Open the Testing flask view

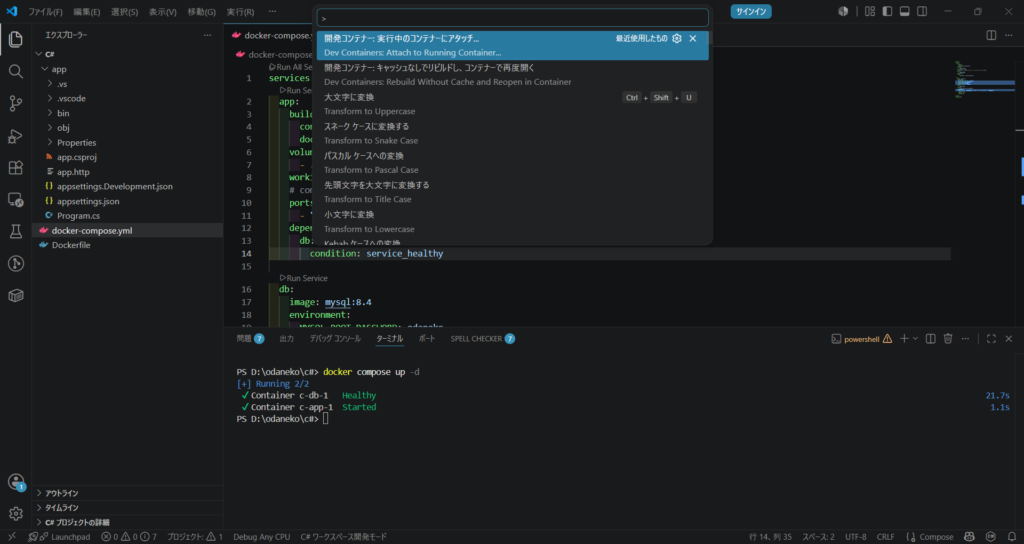point(16,231)
